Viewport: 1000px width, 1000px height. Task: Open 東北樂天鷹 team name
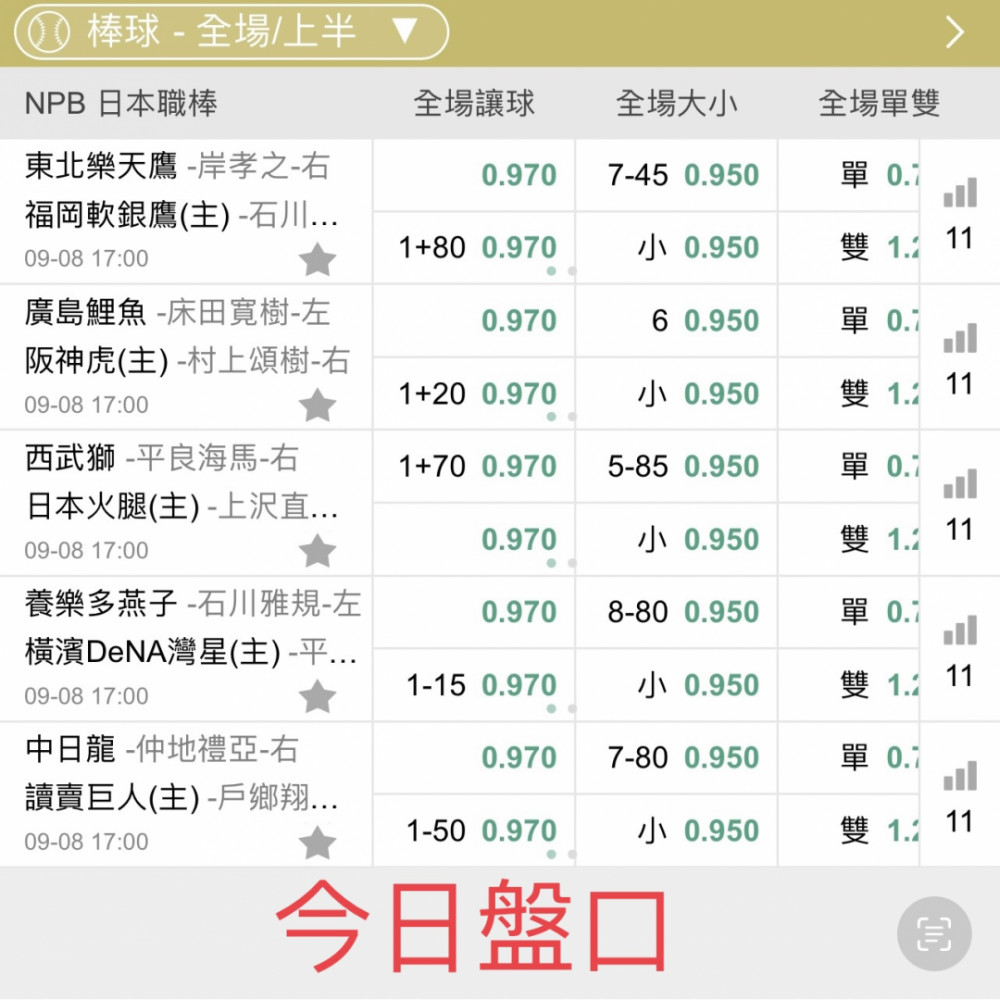click(x=101, y=166)
